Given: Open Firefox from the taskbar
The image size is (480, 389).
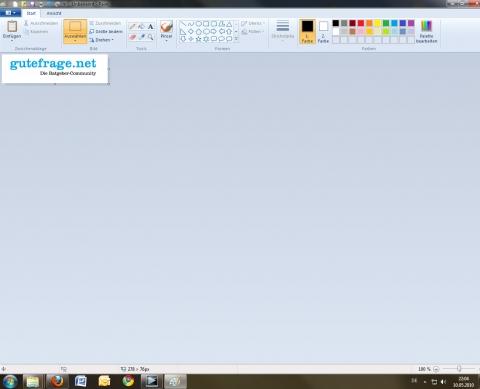Looking at the screenshot, I should pyautogui.click(x=57, y=381).
